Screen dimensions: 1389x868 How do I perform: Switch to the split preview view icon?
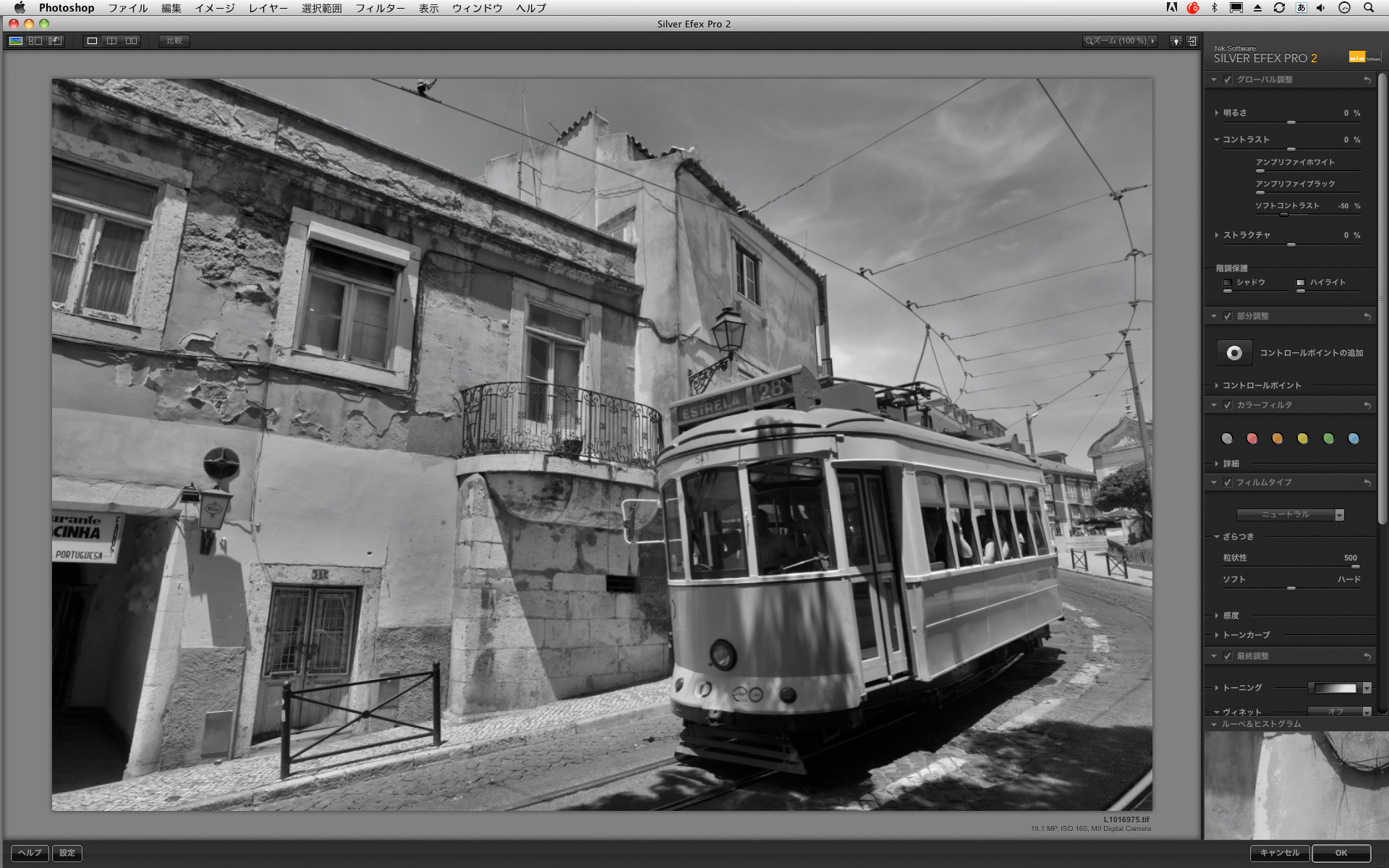point(111,41)
